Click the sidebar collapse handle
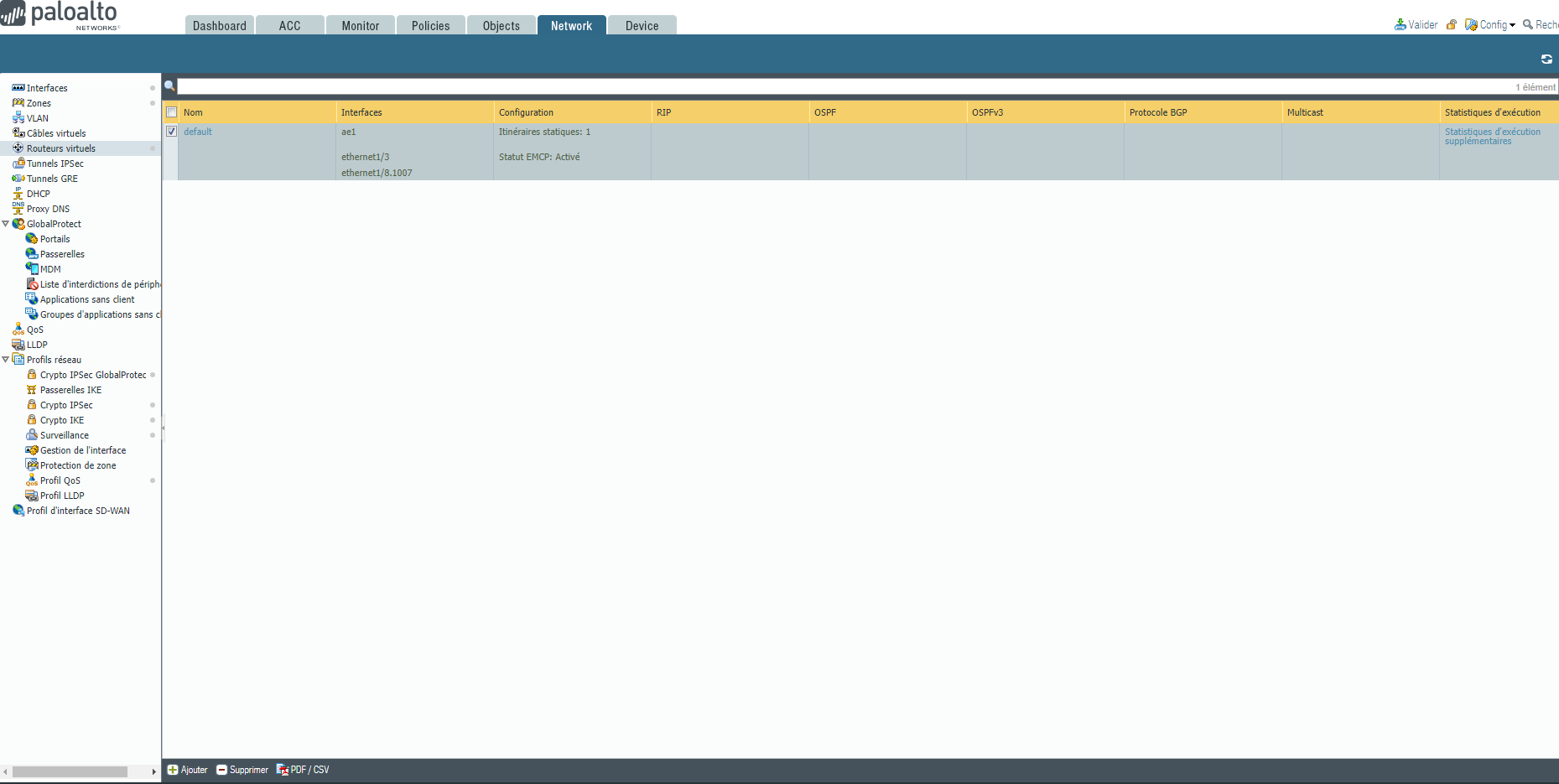The width and height of the screenshot is (1559, 784). [x=163, y=428]
